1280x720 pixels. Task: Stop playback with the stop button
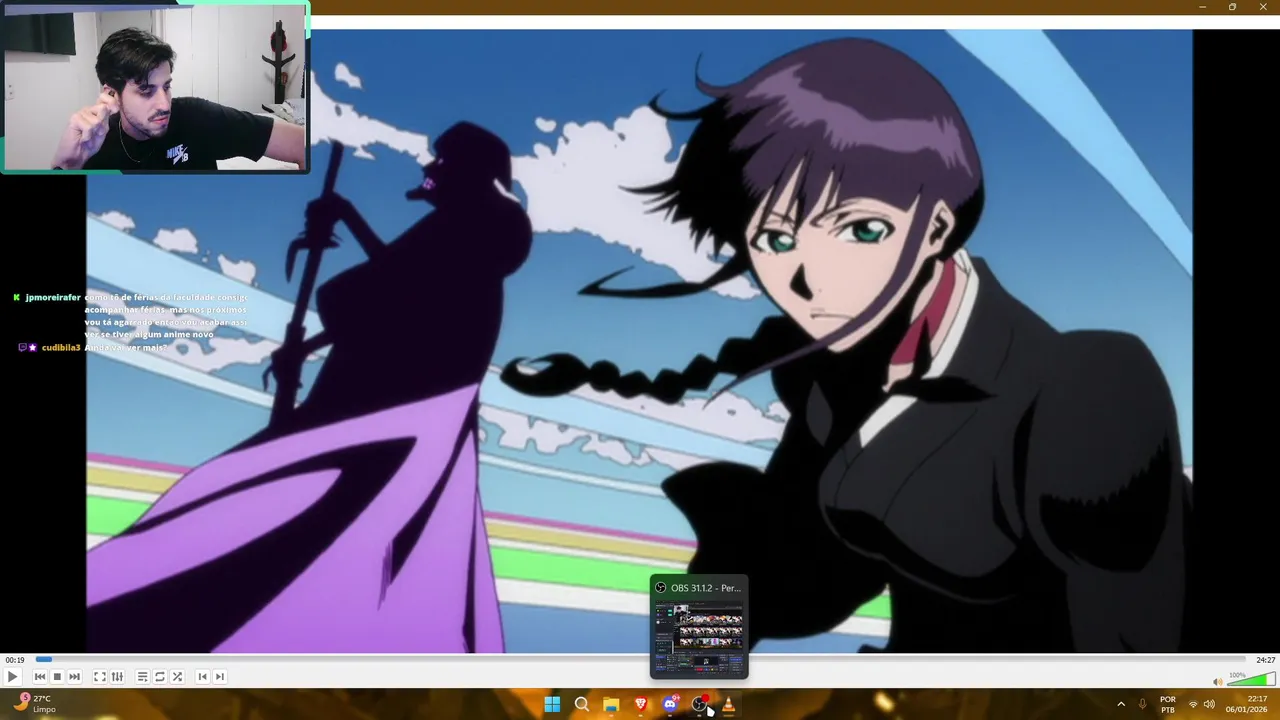[x=57, y=677]
